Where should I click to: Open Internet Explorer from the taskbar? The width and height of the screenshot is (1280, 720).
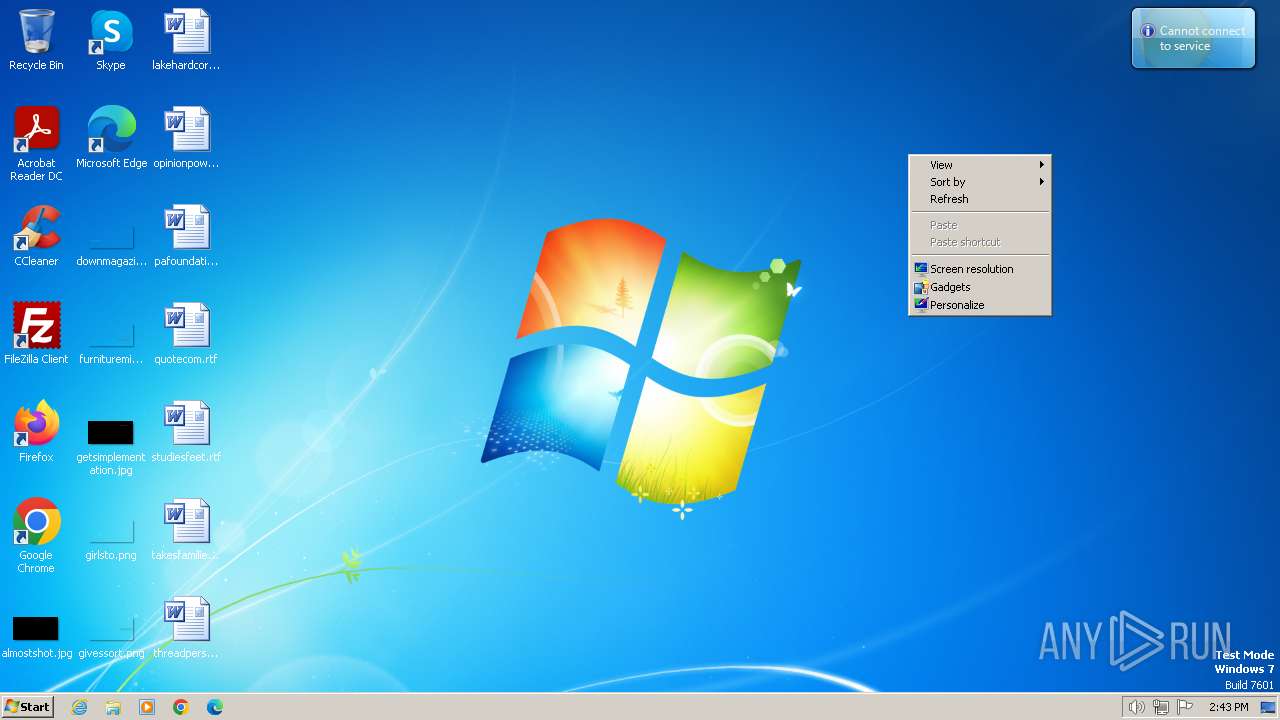[79, 707]
